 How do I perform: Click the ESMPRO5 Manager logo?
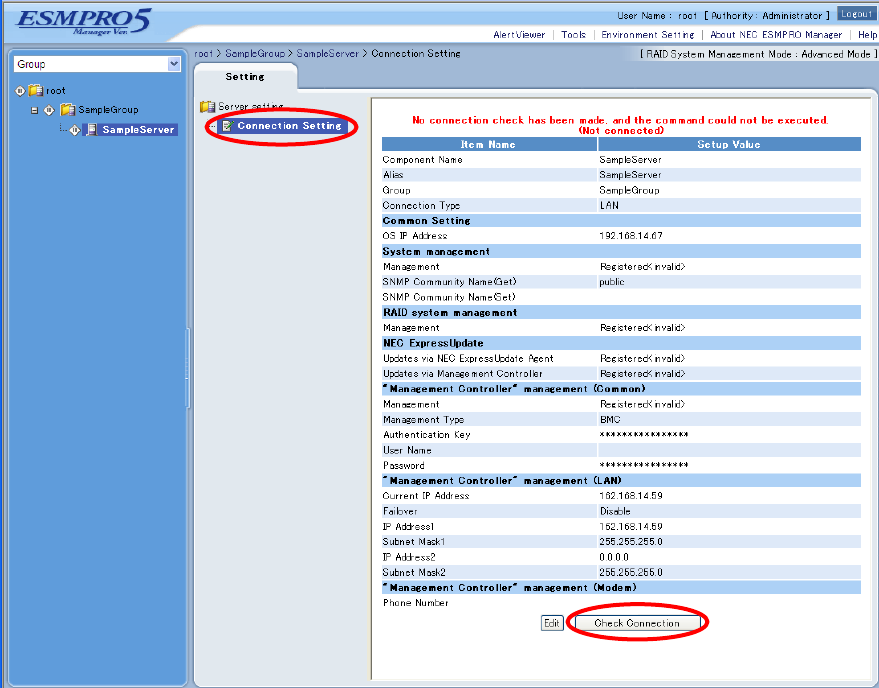84,21
